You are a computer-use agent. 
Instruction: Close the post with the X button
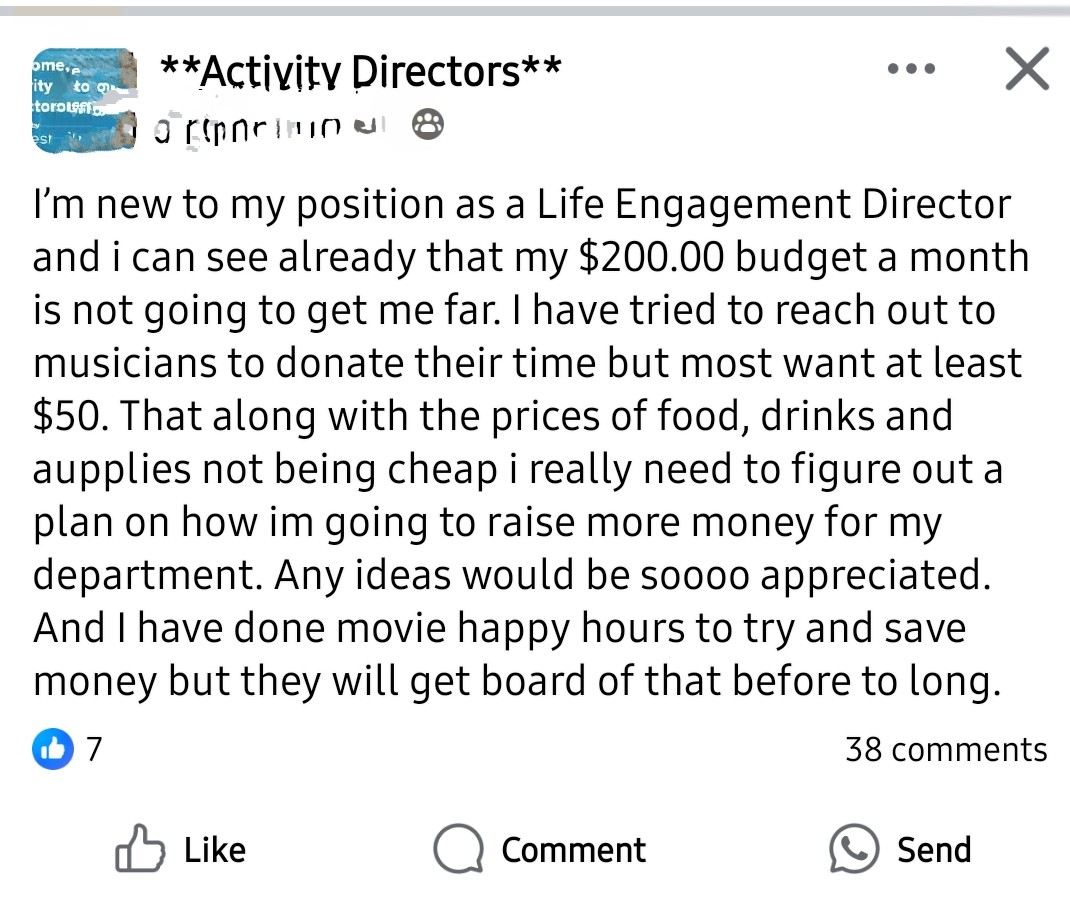coord(1026,69)
